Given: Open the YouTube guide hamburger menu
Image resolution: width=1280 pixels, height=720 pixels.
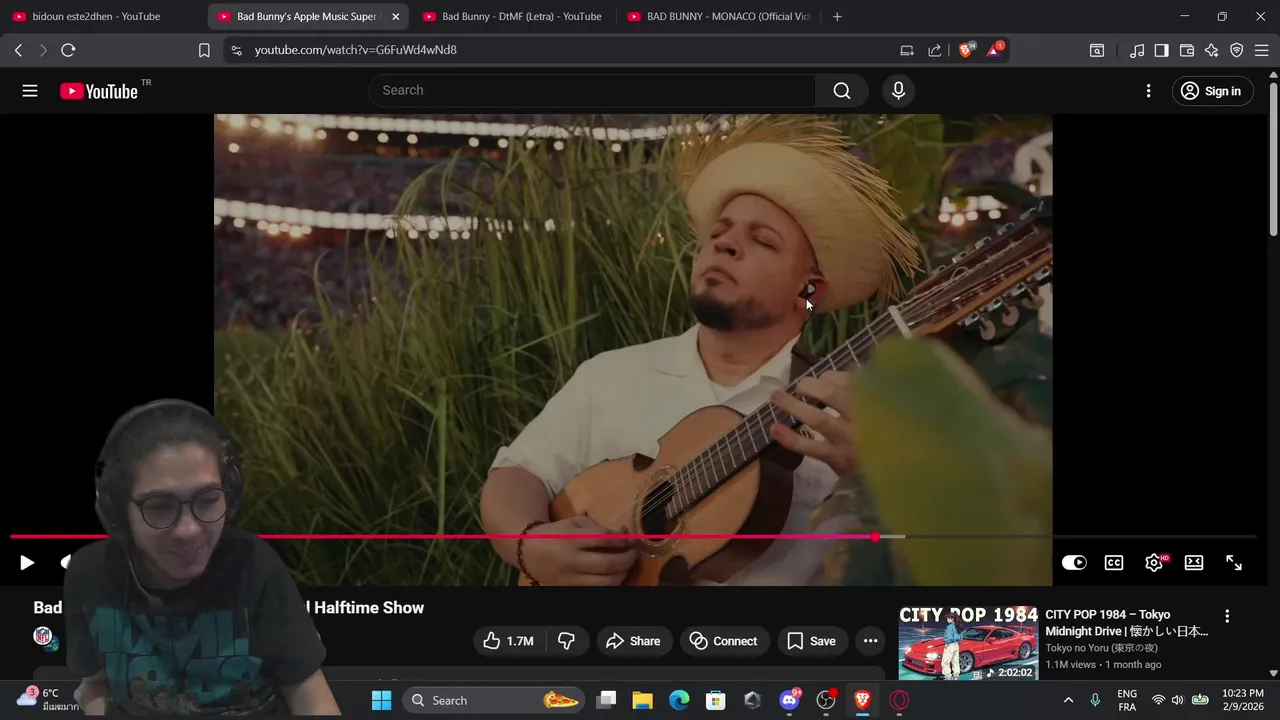Looking at the screenshot, I should point(30,91).
